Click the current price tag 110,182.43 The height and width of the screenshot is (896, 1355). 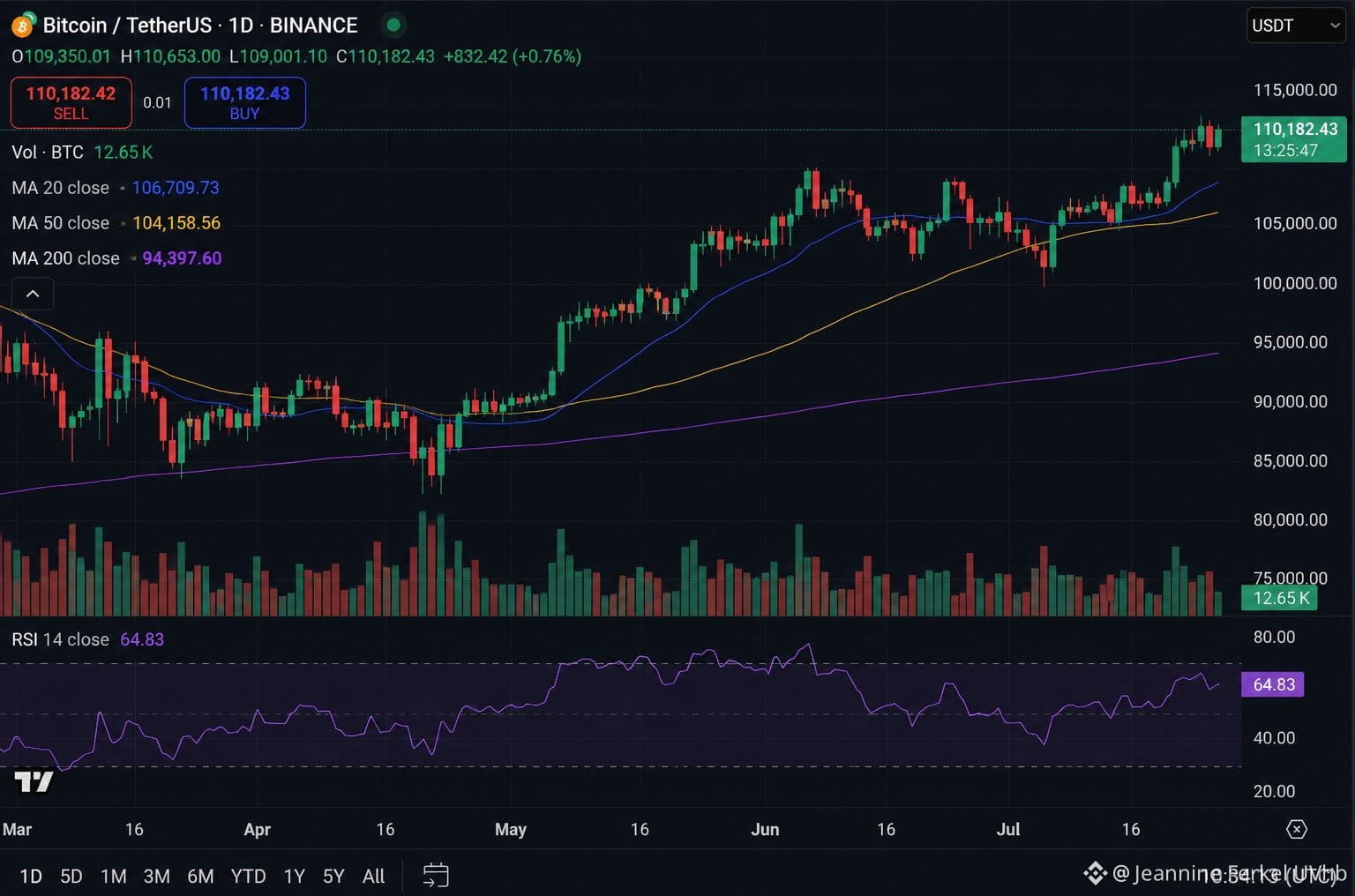click(1293, 138)
